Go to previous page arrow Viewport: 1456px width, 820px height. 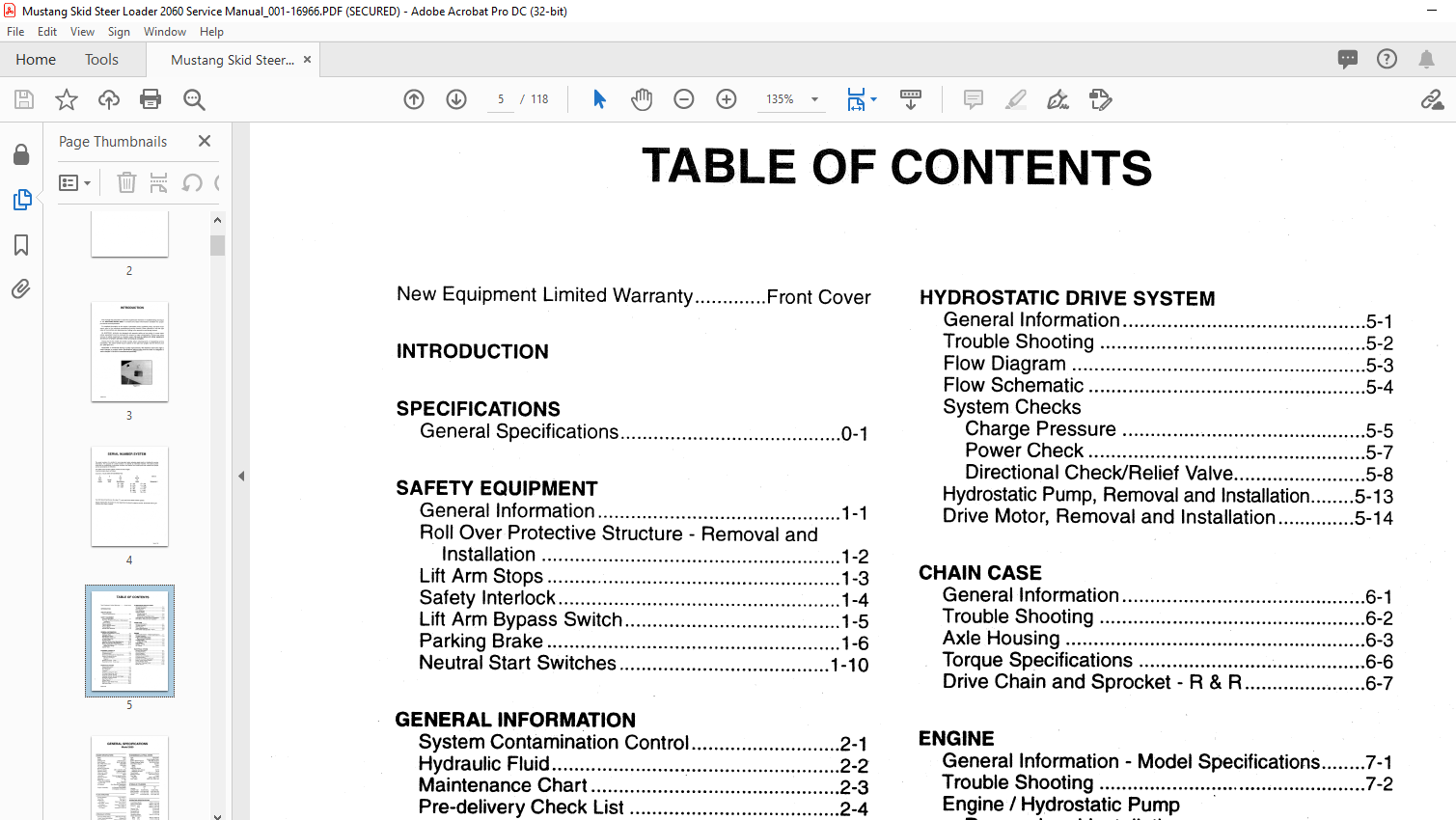414,99
